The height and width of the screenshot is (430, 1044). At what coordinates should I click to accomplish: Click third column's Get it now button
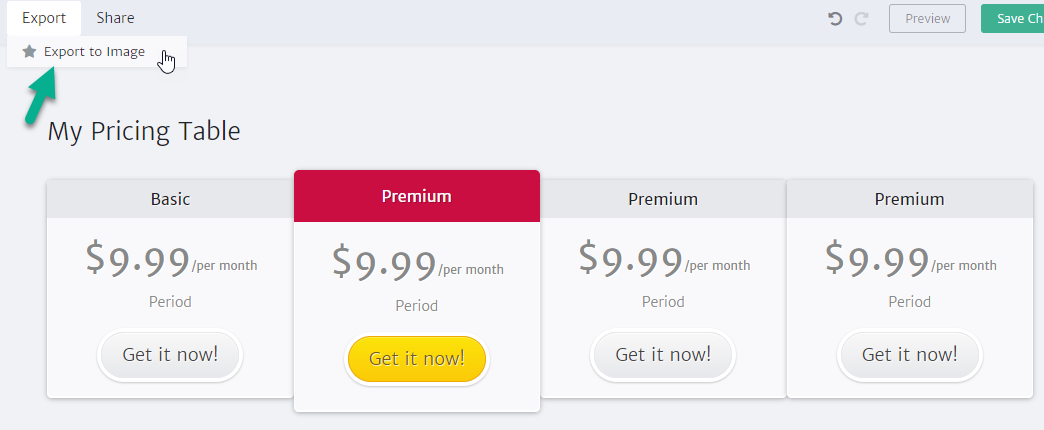pyautogui.click(x=663, y=354)
